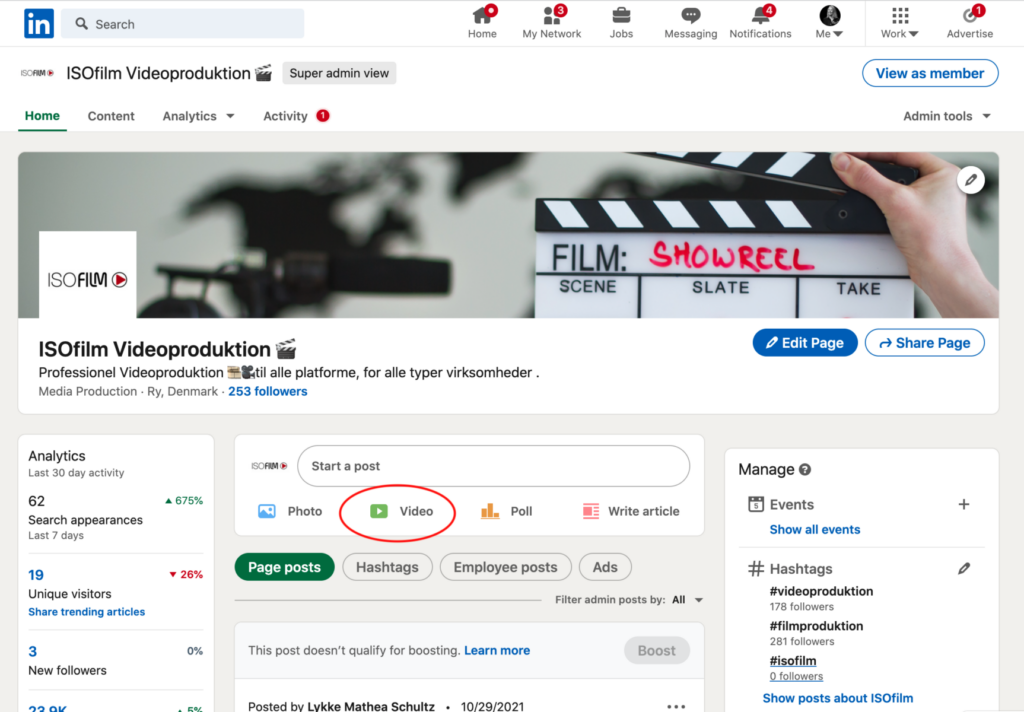Select the Page posts filter pill
1024x712 pixels.
click(x=285, y=567)
